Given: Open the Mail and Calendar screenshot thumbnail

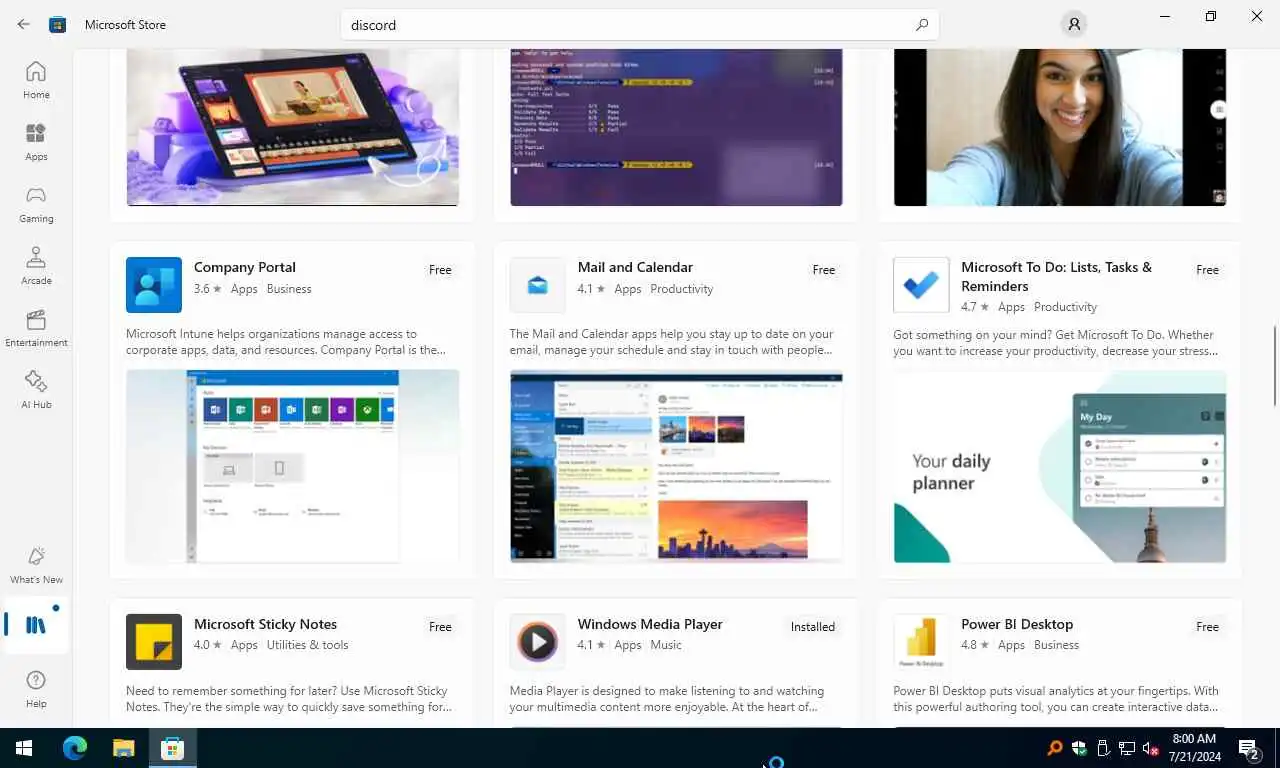Looking at the screenshot, I should 676,466.
